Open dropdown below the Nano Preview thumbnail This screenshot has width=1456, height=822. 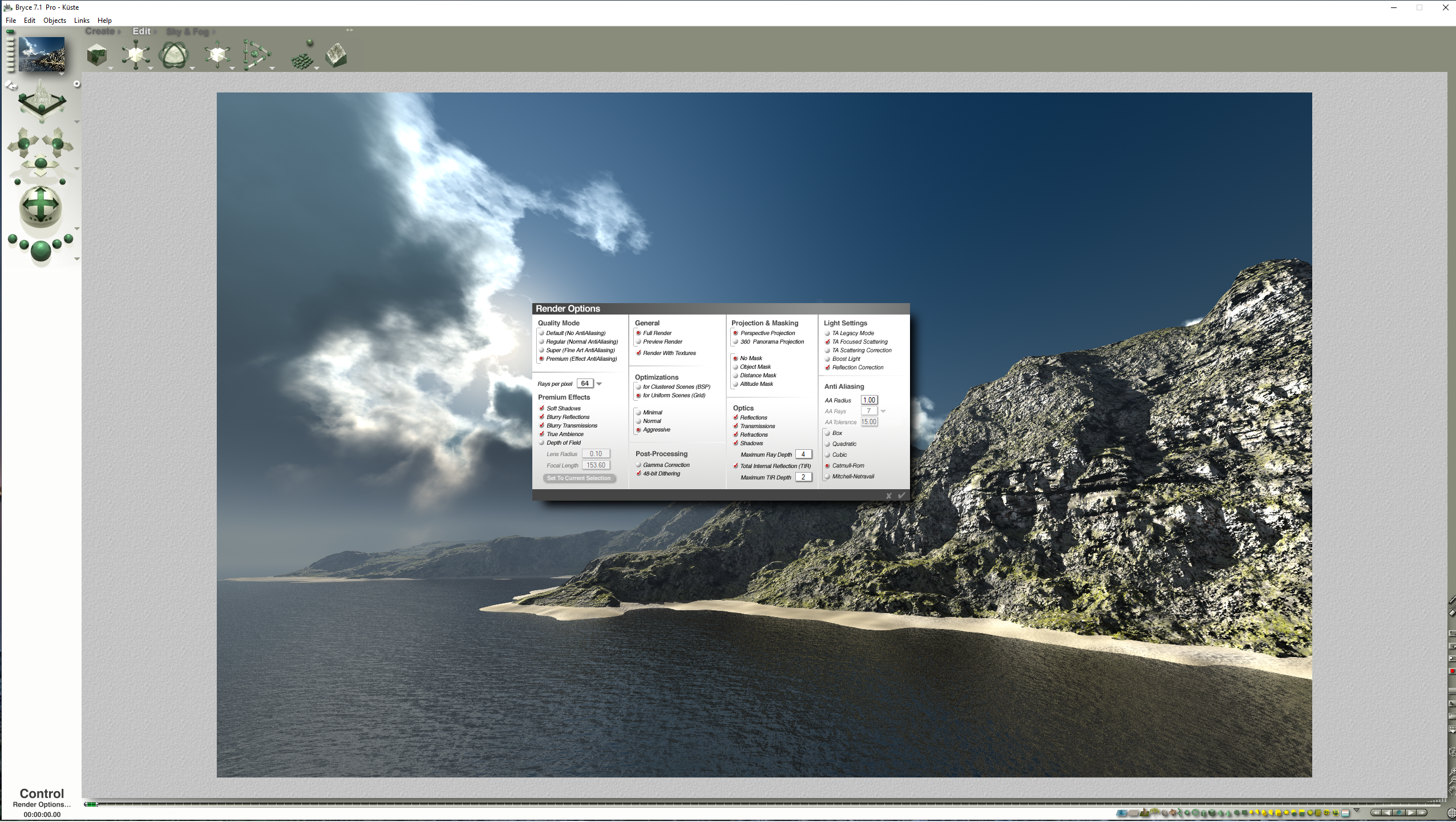(61, 74)
